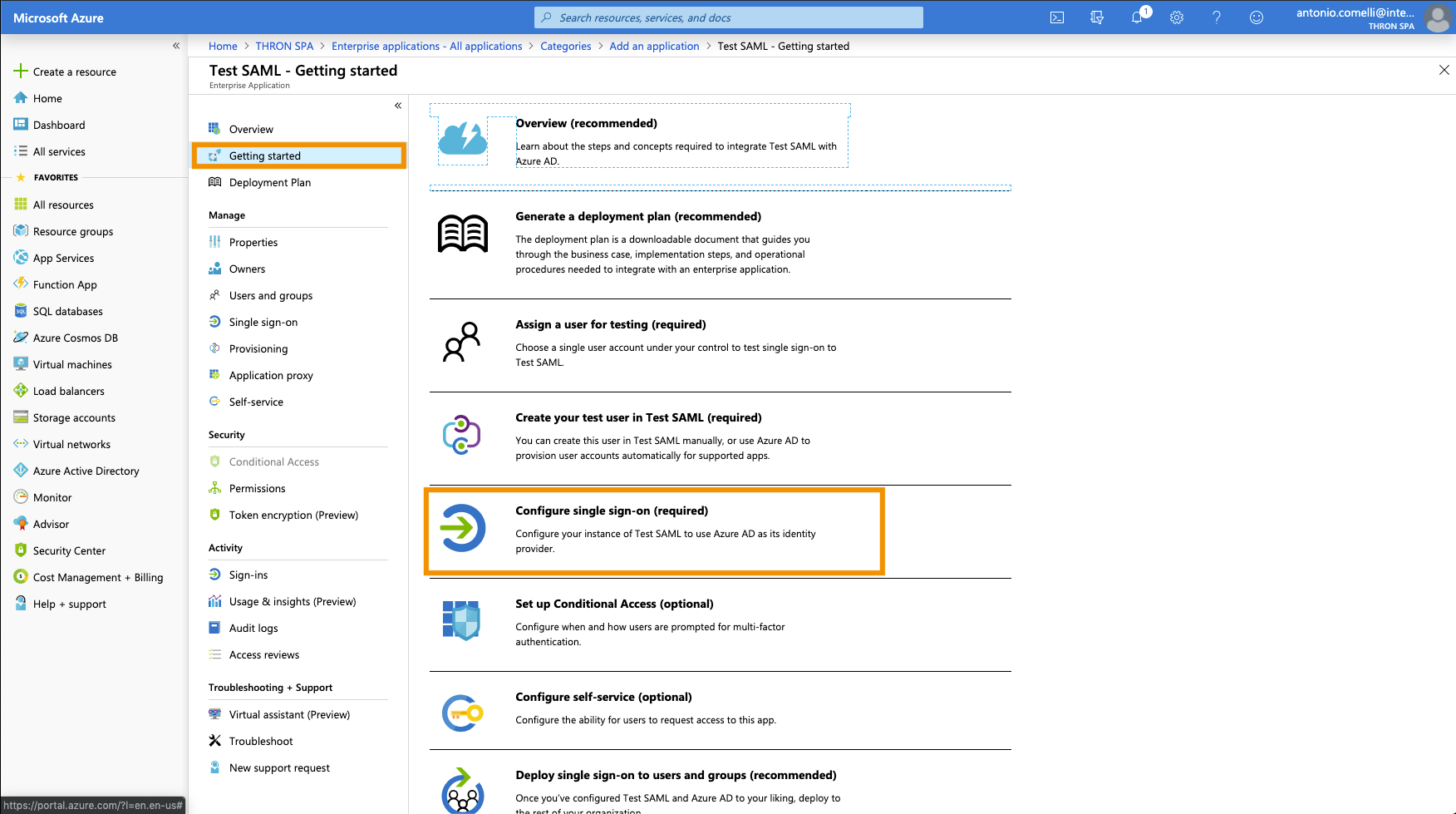Open Cloud Shell from the top bar
1456x814 pixels.
[x=1057, y=17]
